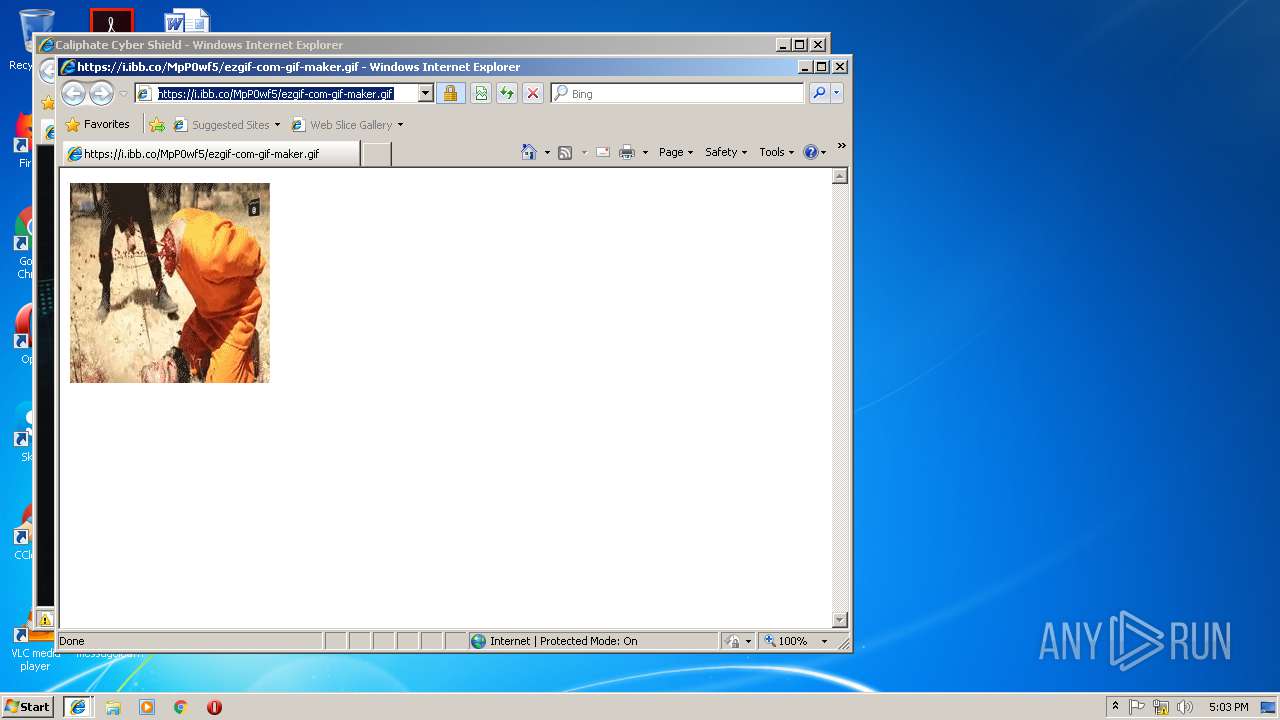Screen dimensions: 1280x720
Task: Expand the Feeds dropdown arrow
Action: pyautogui.click(x=584, y=153)
